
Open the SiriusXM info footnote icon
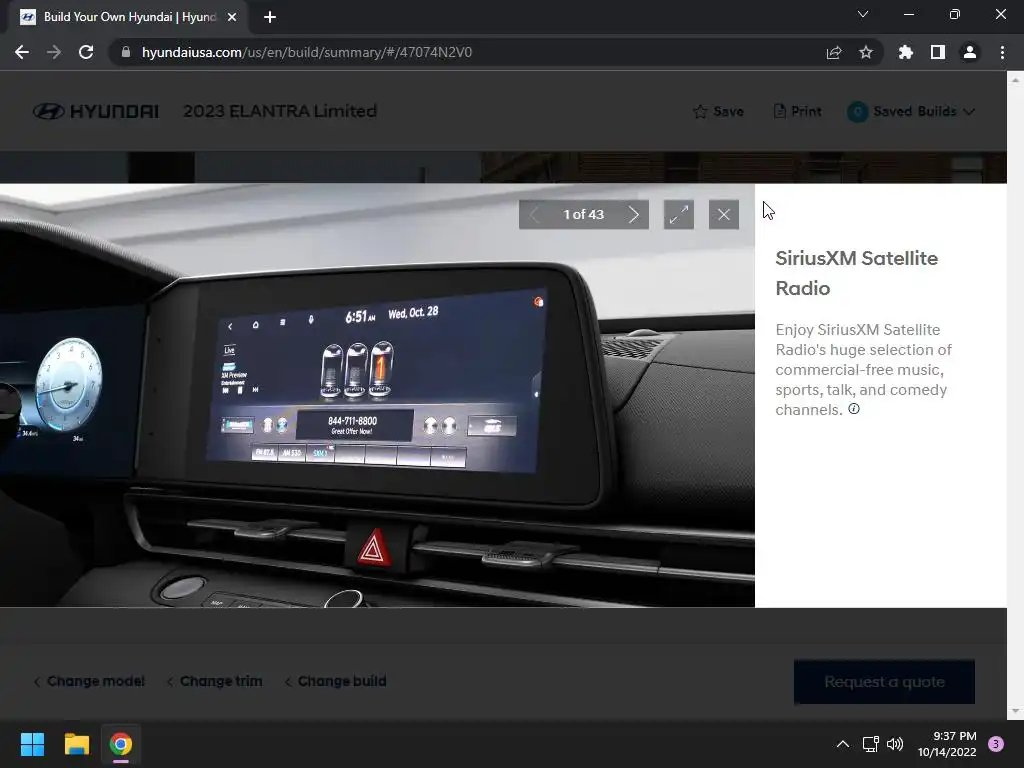tap(854, 409)
